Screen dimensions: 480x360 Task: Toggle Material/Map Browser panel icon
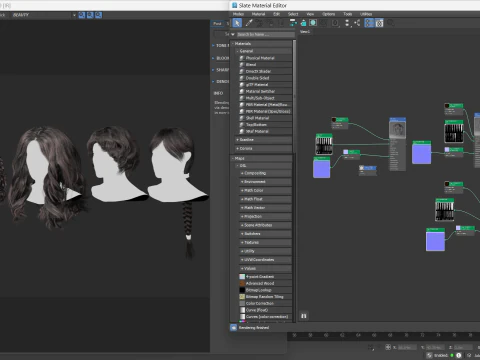[369, 23]
